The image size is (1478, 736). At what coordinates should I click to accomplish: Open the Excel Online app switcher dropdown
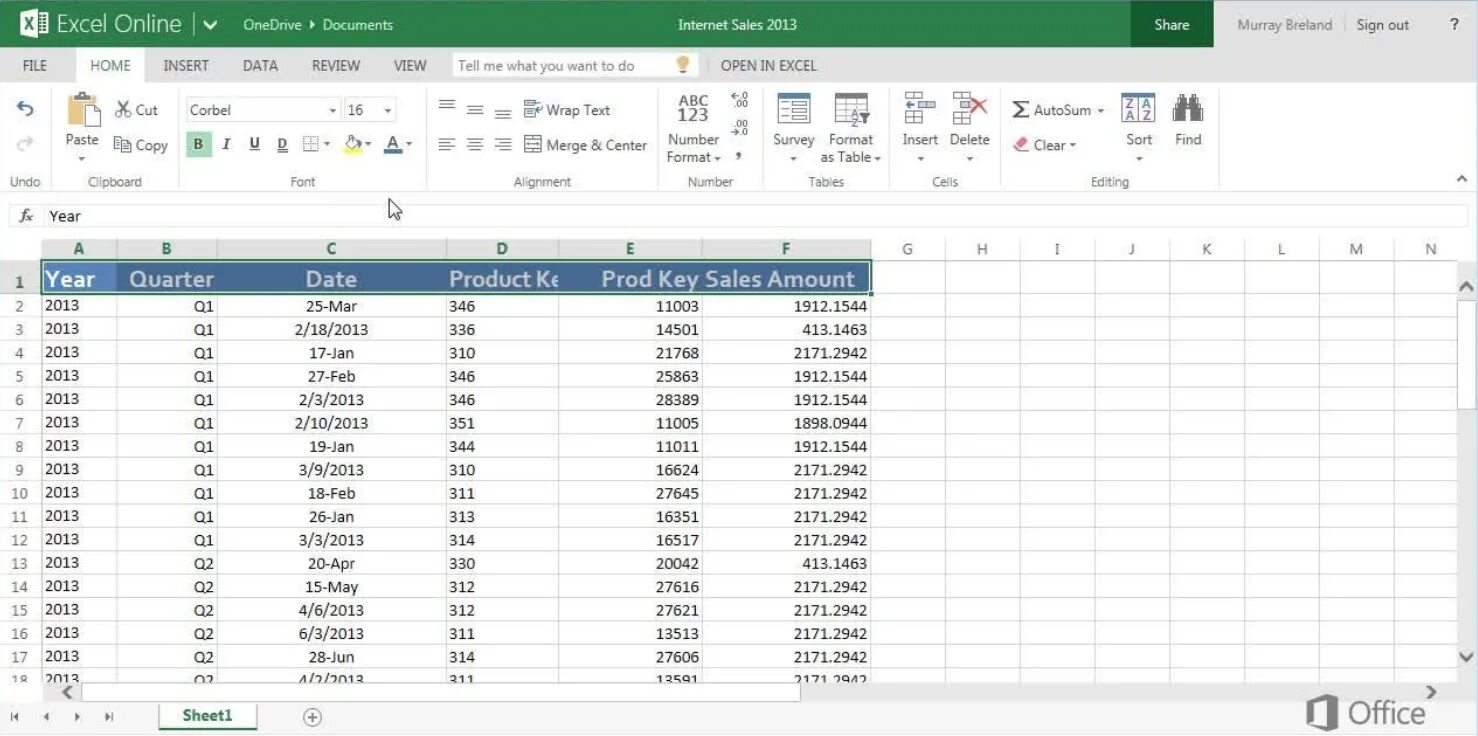coord(210,24)
